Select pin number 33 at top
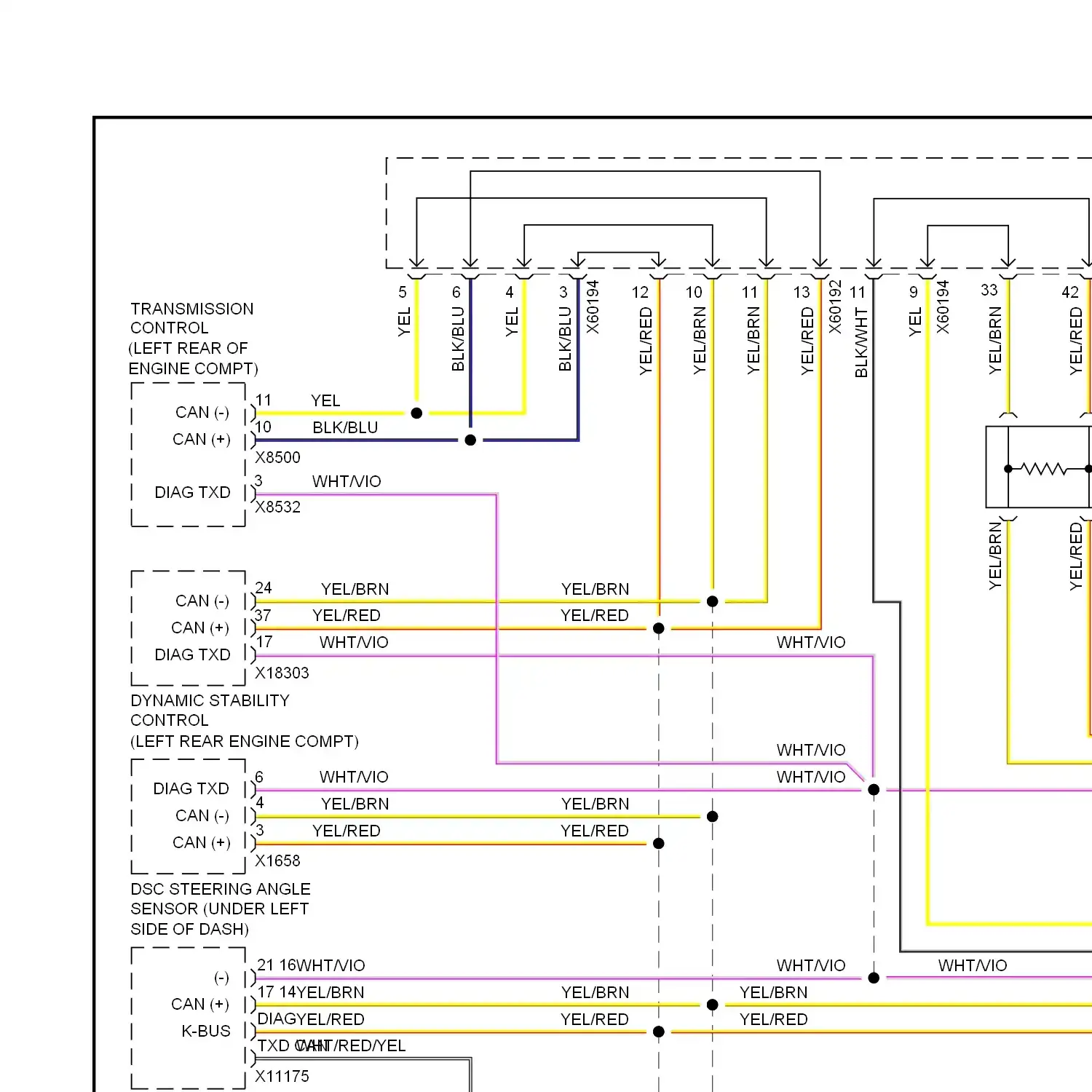Image resolution: width=1092 pixels, height=1092 pixels. [x=989, y=290]
